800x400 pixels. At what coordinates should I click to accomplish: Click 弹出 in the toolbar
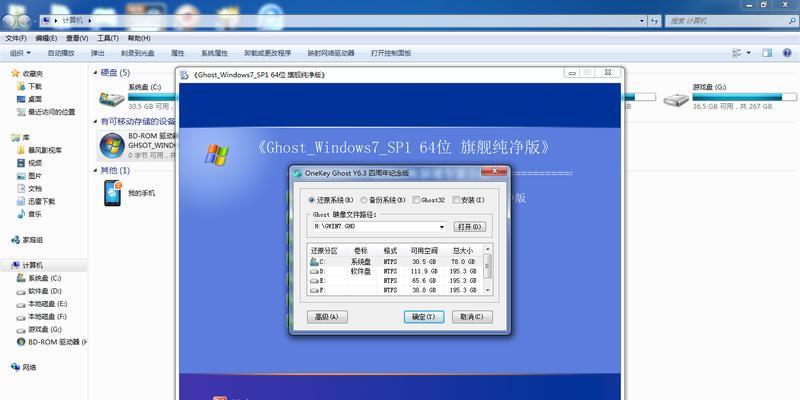tap(97, 53)
